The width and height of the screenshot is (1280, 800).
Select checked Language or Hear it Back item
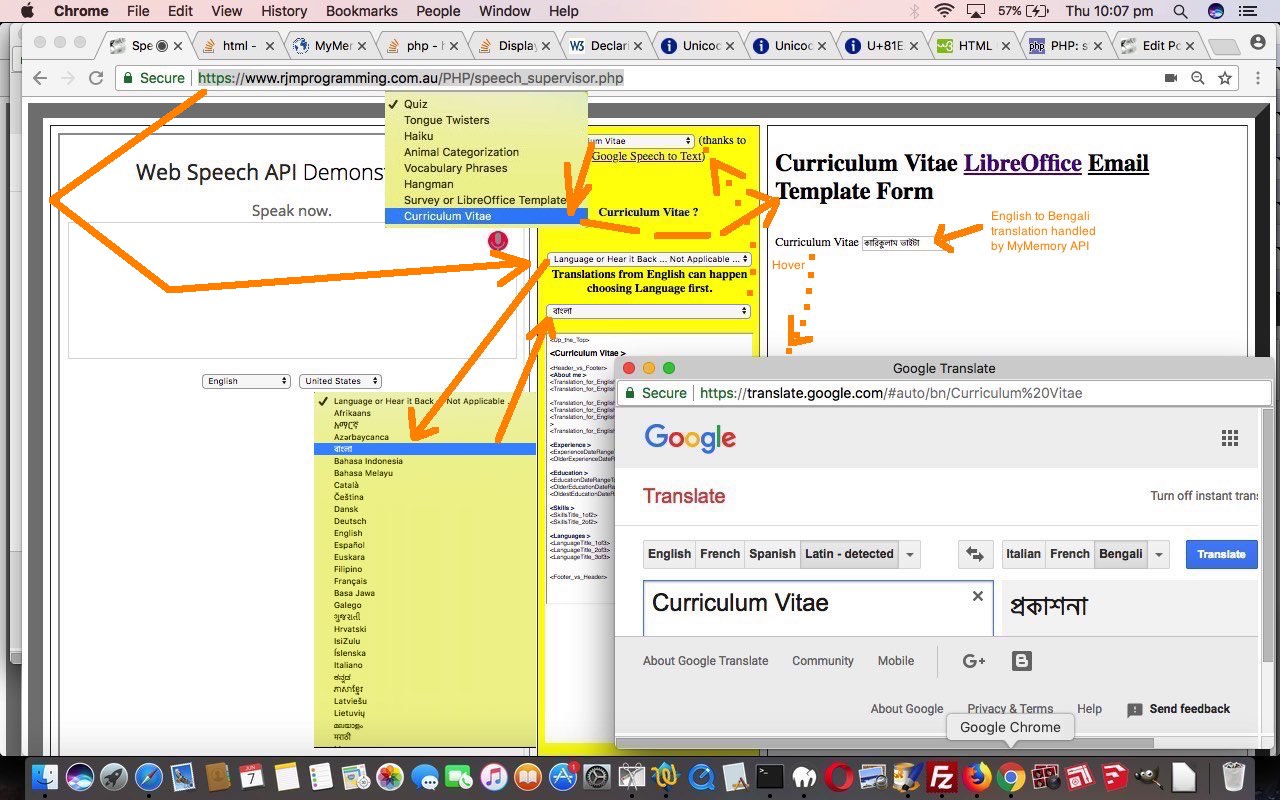point(425,401)
